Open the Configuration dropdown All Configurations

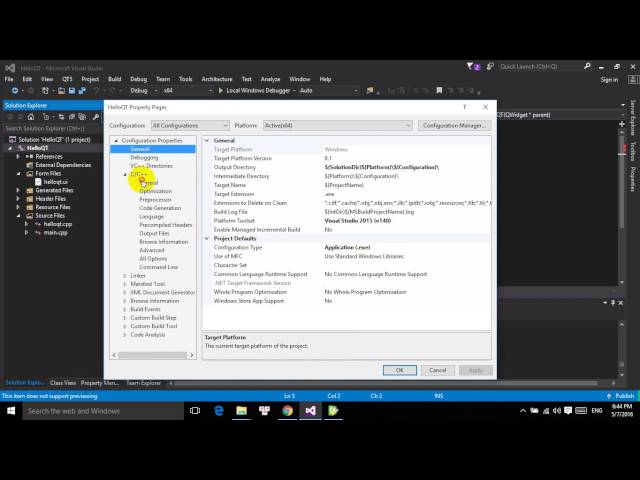pos(190,126)
